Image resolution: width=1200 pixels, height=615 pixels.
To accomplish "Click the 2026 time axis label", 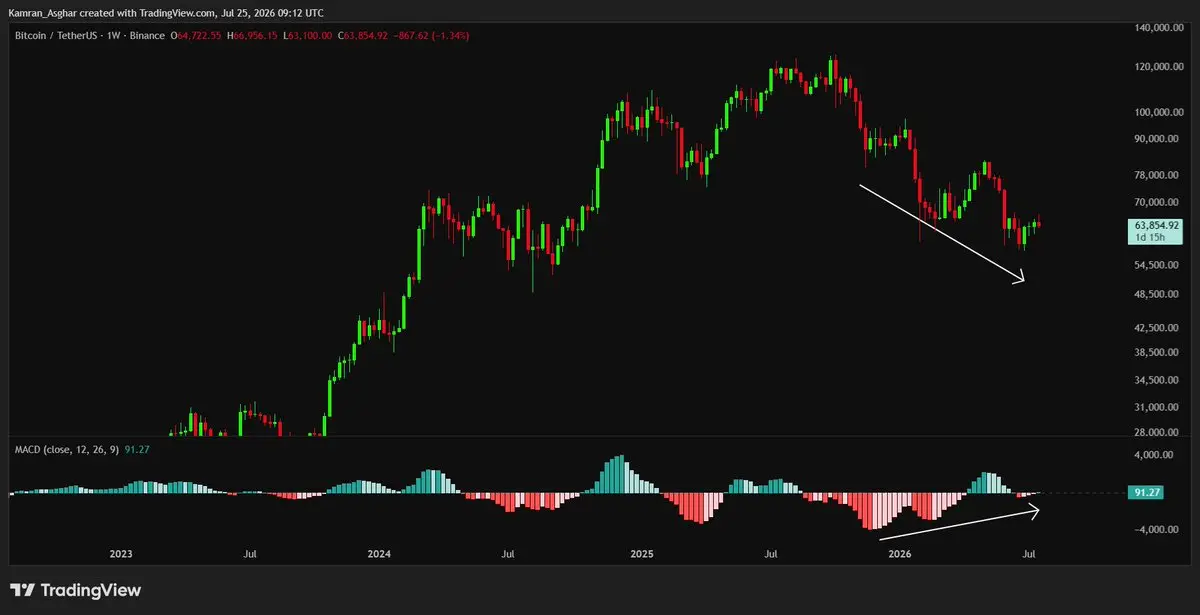I will 900,553.
